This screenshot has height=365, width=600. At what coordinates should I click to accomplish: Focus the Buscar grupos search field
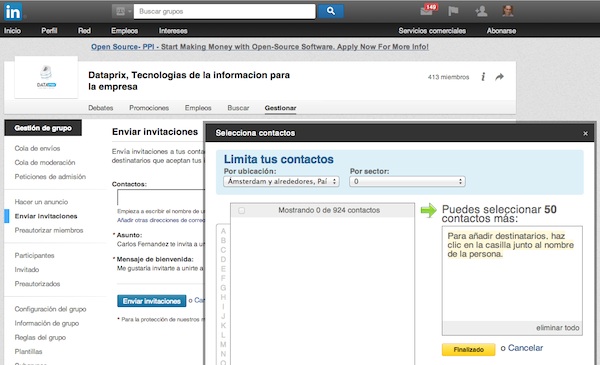click(x=224, y=11)
